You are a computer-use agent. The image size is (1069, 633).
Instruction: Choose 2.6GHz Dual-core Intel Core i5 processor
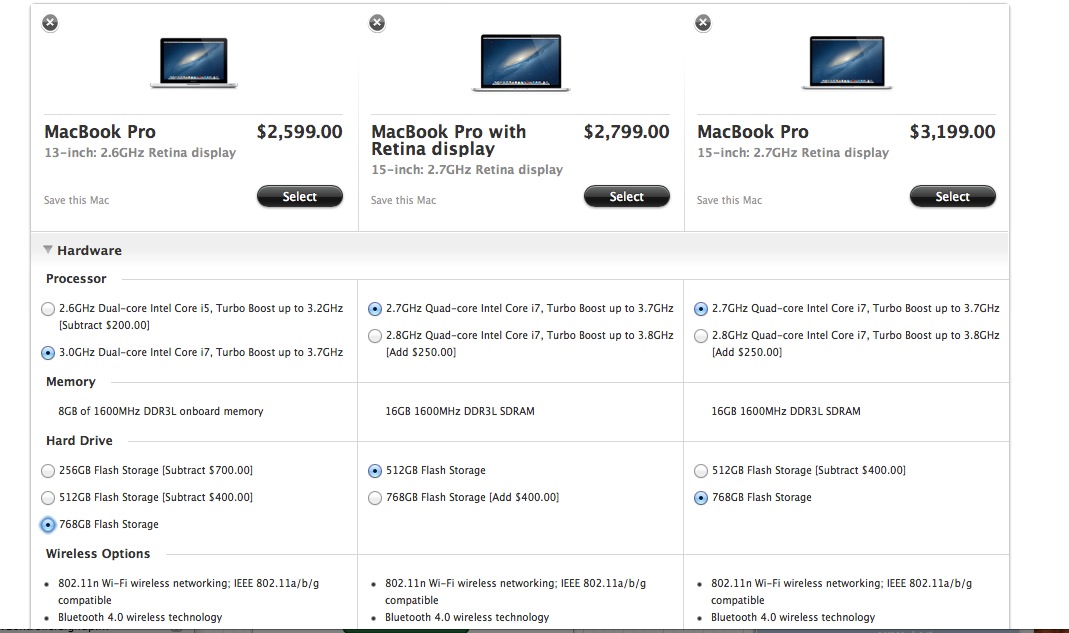click(x=48, y=309)
